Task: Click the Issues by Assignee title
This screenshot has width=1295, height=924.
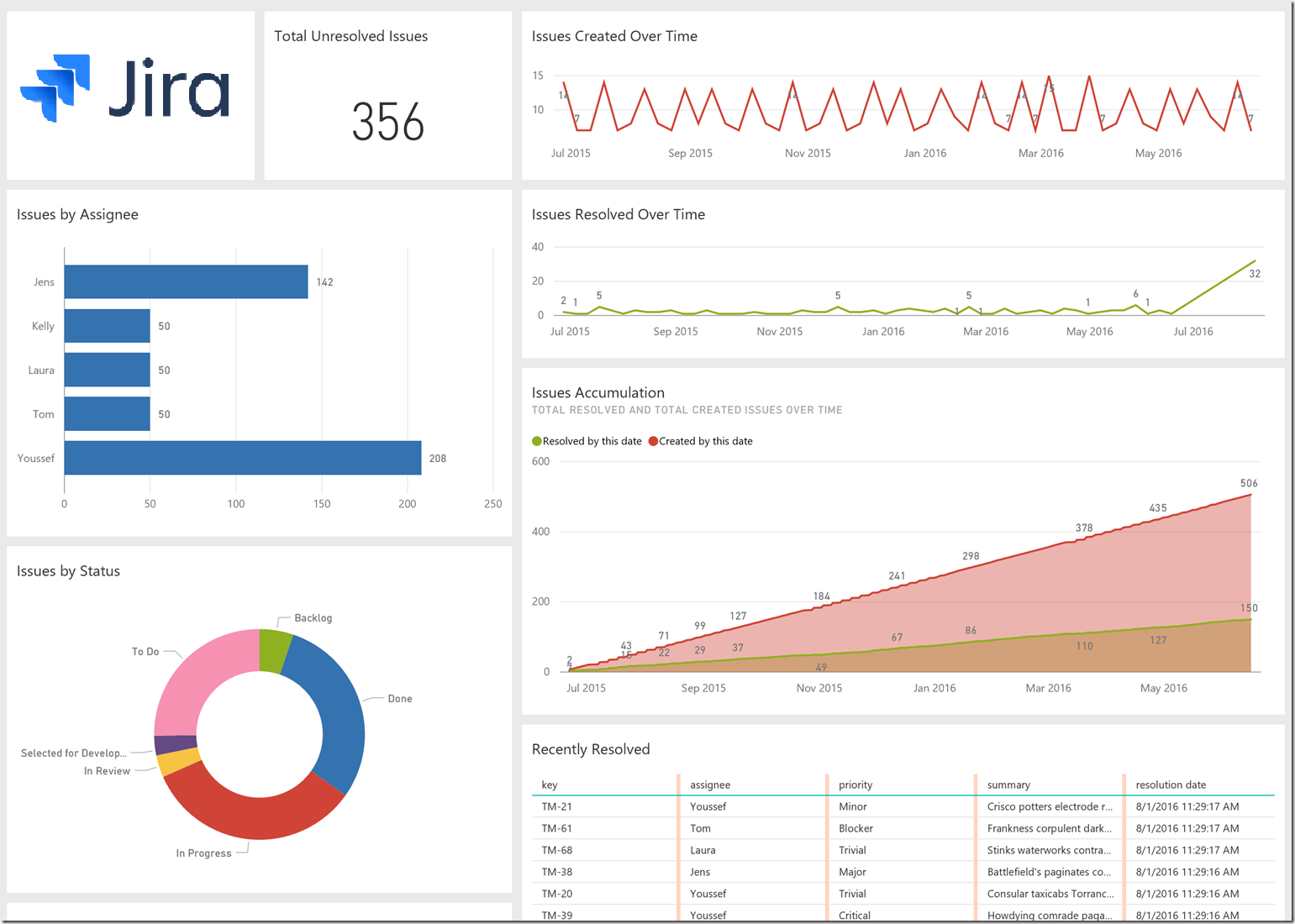Action: 77,214
